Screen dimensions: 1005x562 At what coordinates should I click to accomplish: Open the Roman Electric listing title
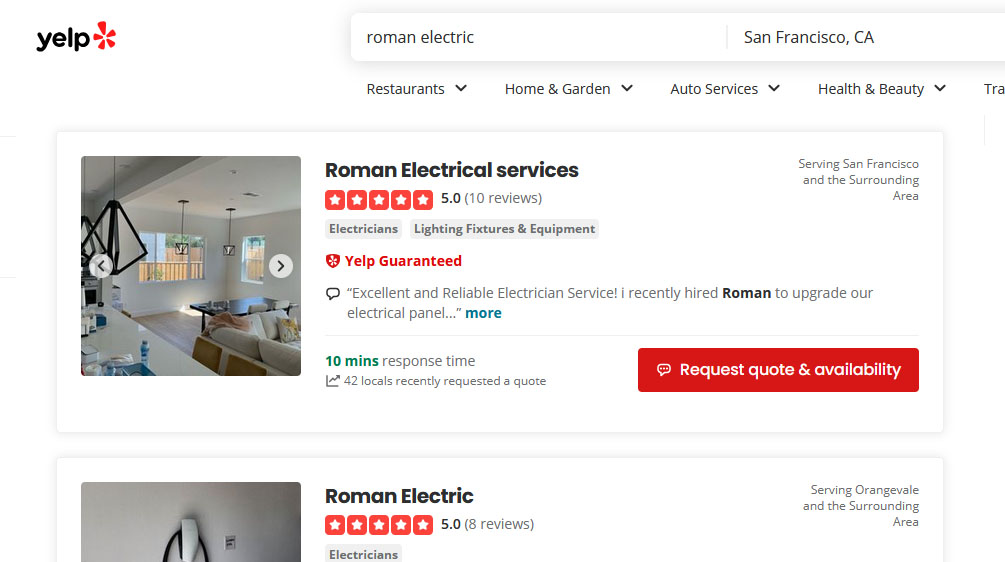click(x=399, y=496)
